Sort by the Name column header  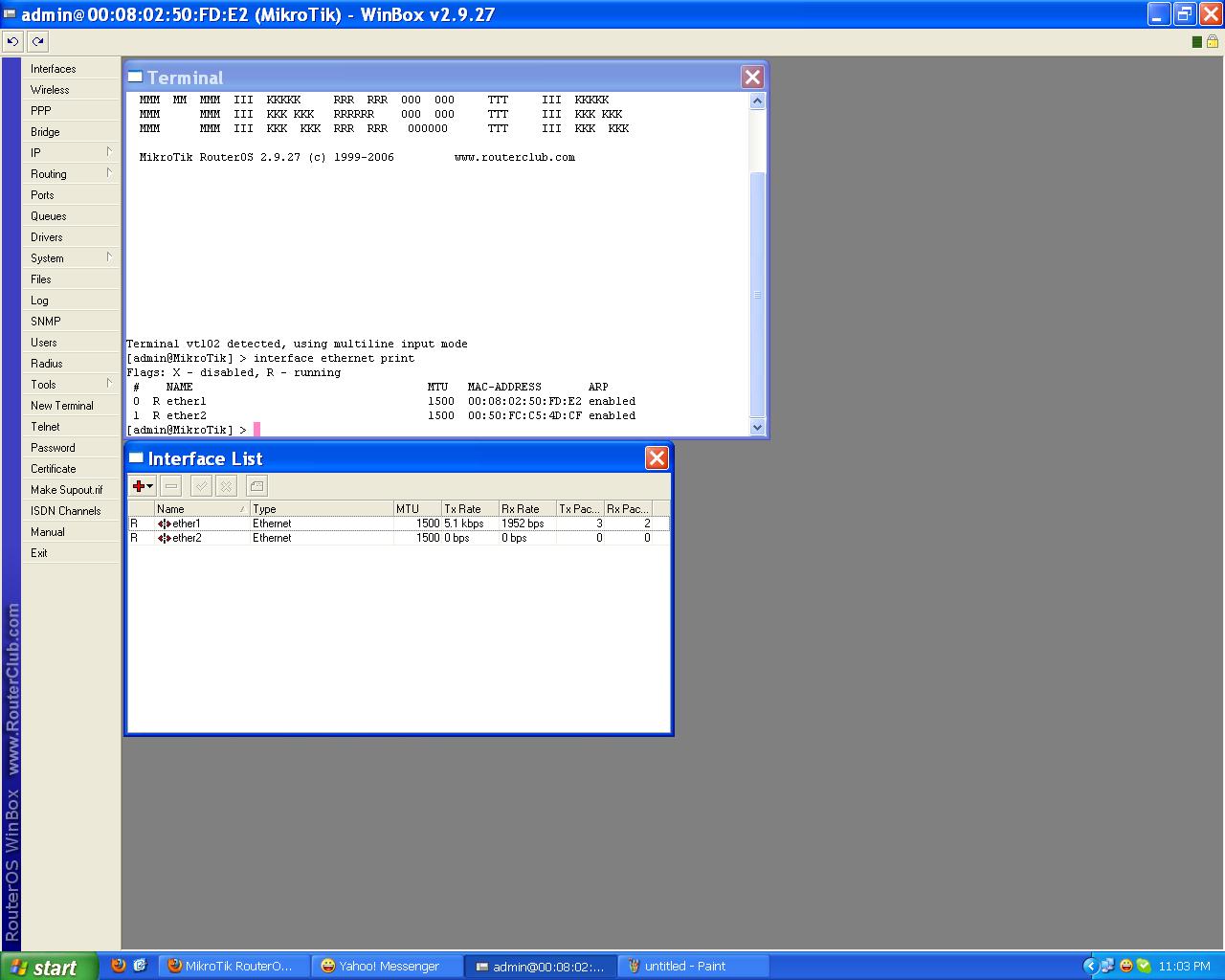tap(202, 509)
